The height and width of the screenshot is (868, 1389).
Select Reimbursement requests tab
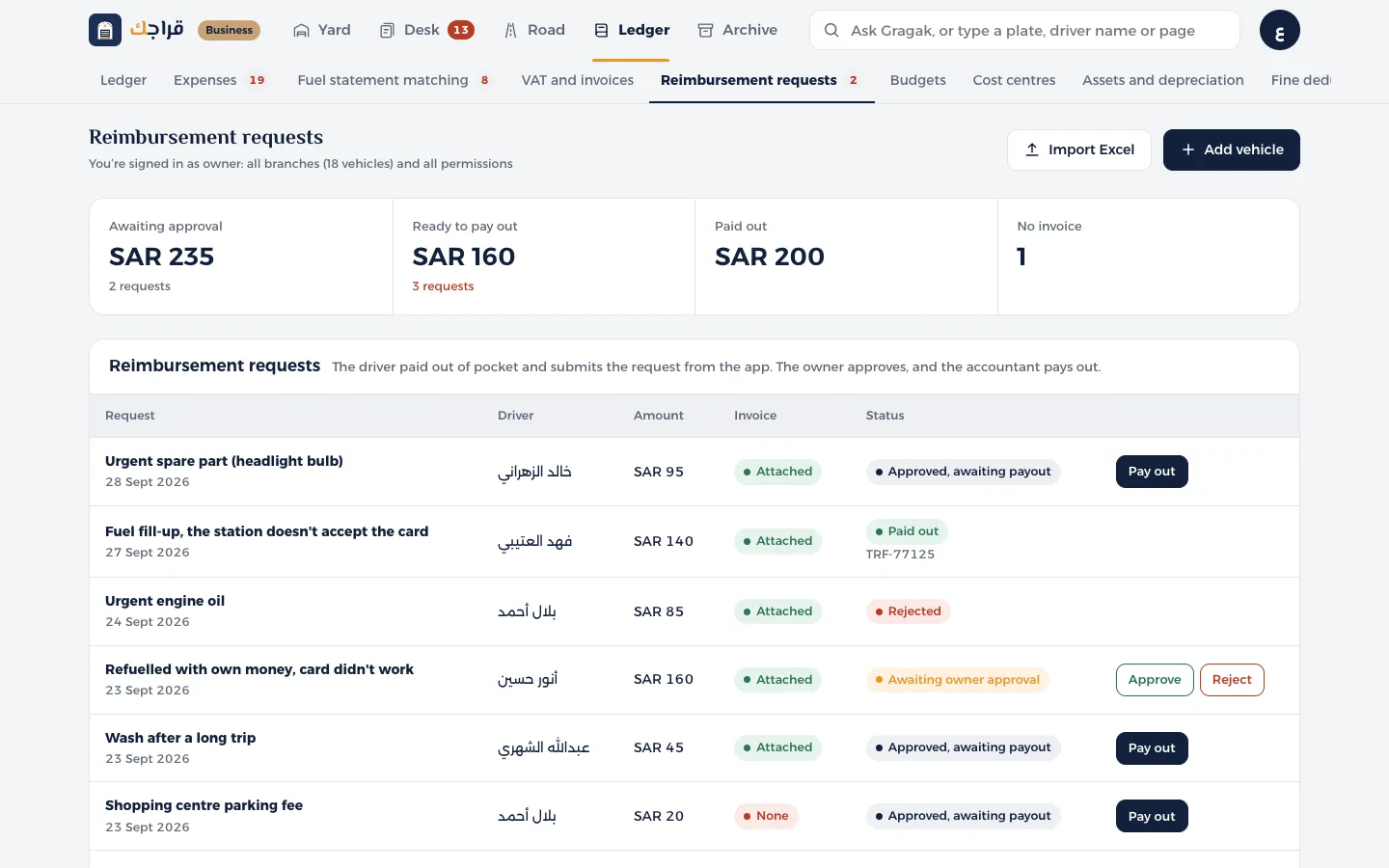pos(761,80)
